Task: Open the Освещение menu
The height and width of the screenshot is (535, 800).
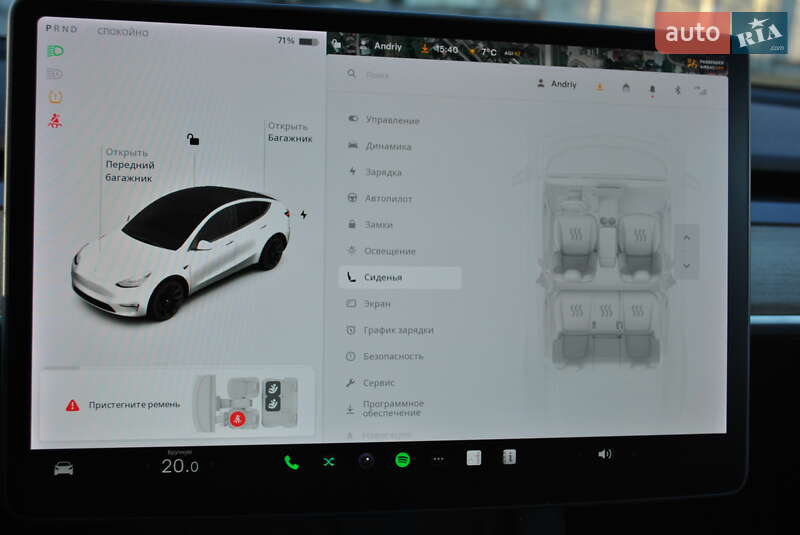Action: click(381, 251)
